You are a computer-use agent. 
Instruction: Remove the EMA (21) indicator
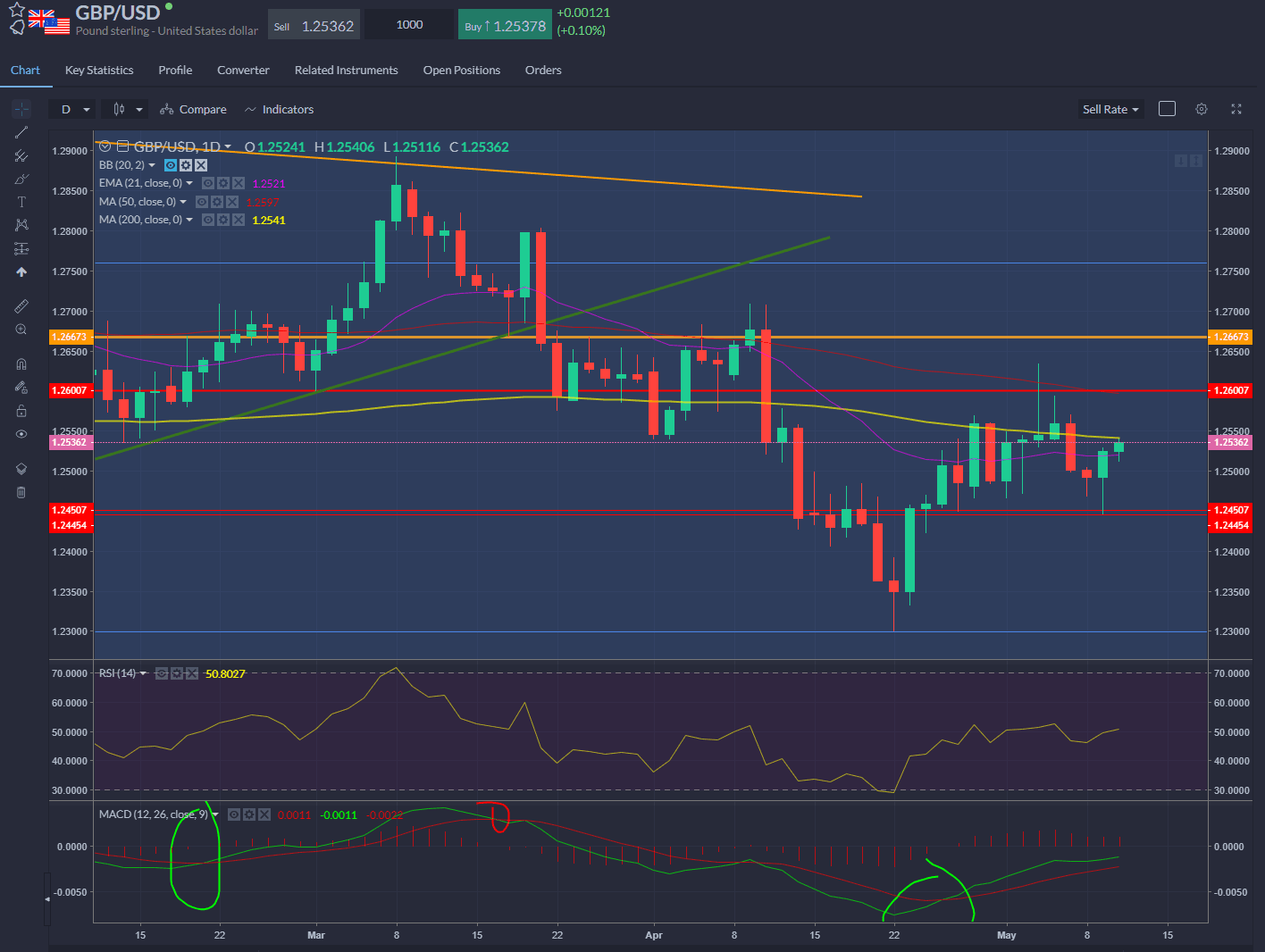pos(239,183)
